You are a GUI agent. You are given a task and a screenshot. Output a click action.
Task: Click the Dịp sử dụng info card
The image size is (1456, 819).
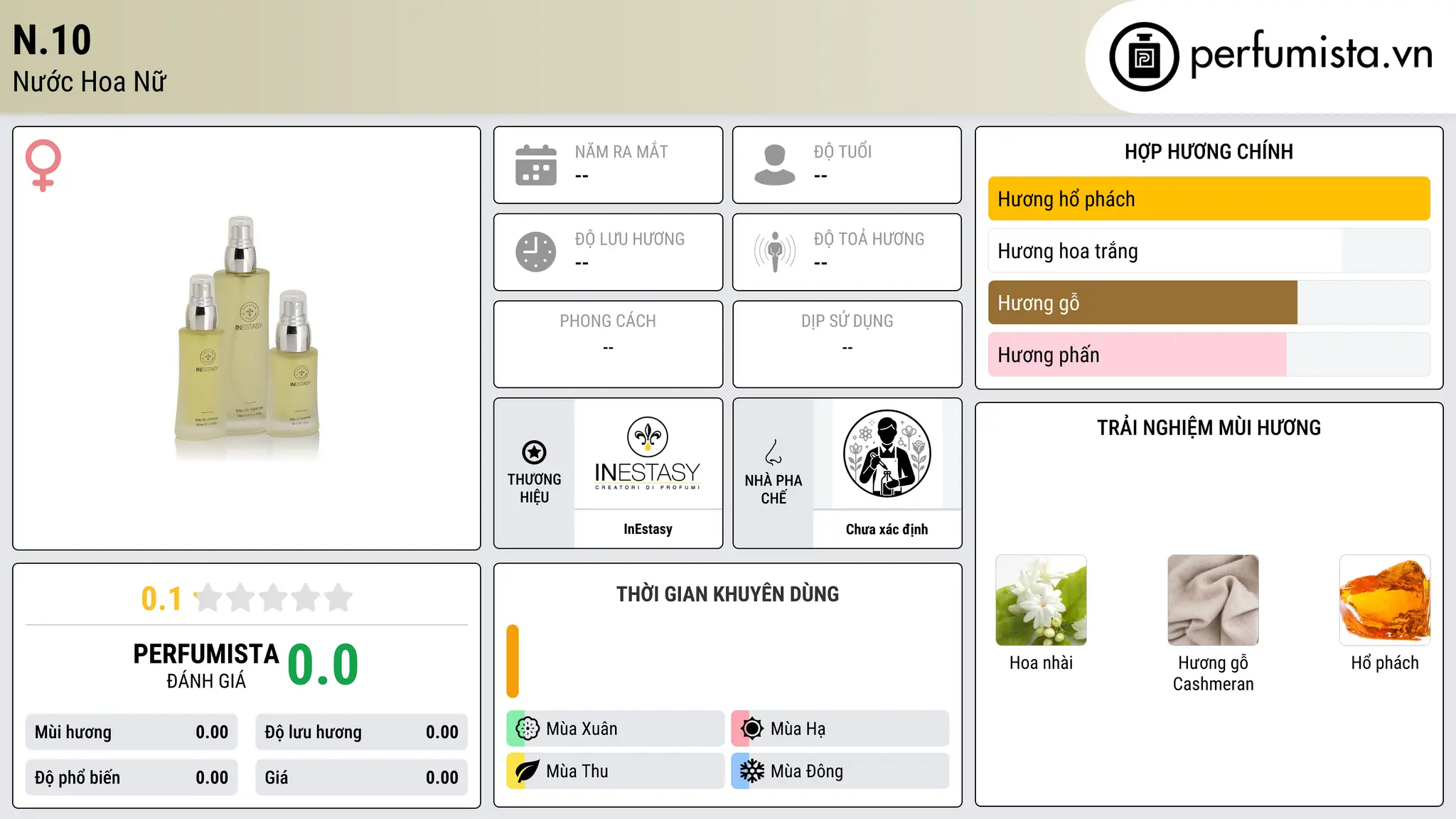[x=847, y=344]
